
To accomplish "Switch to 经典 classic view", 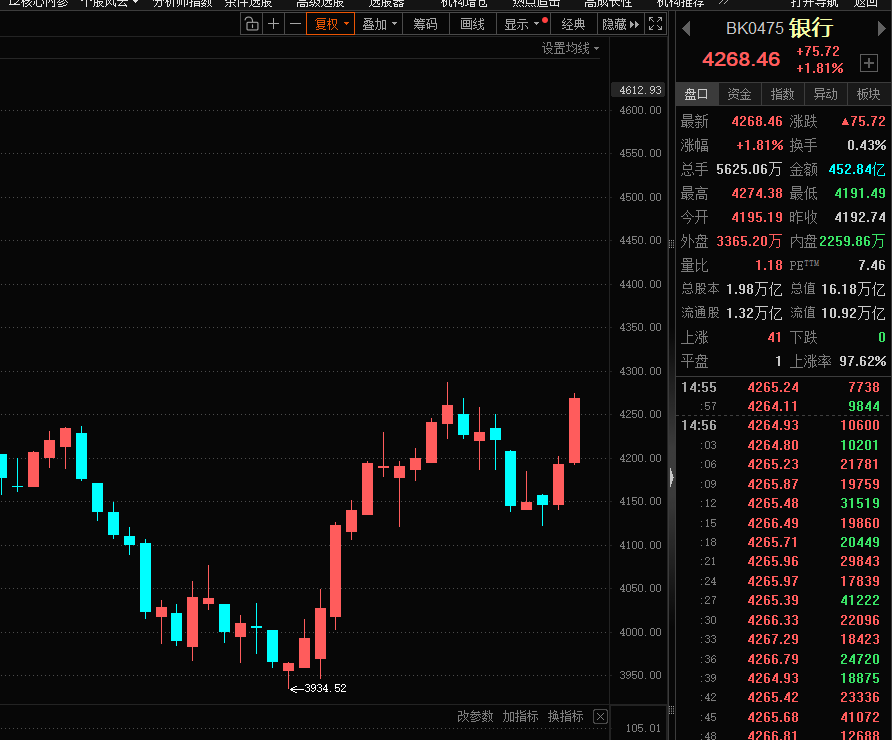I will click(573, 24).
